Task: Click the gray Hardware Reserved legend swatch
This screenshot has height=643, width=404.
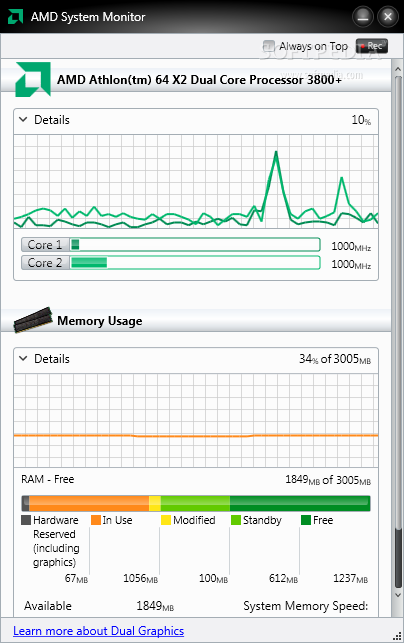Action: point(26,520)
